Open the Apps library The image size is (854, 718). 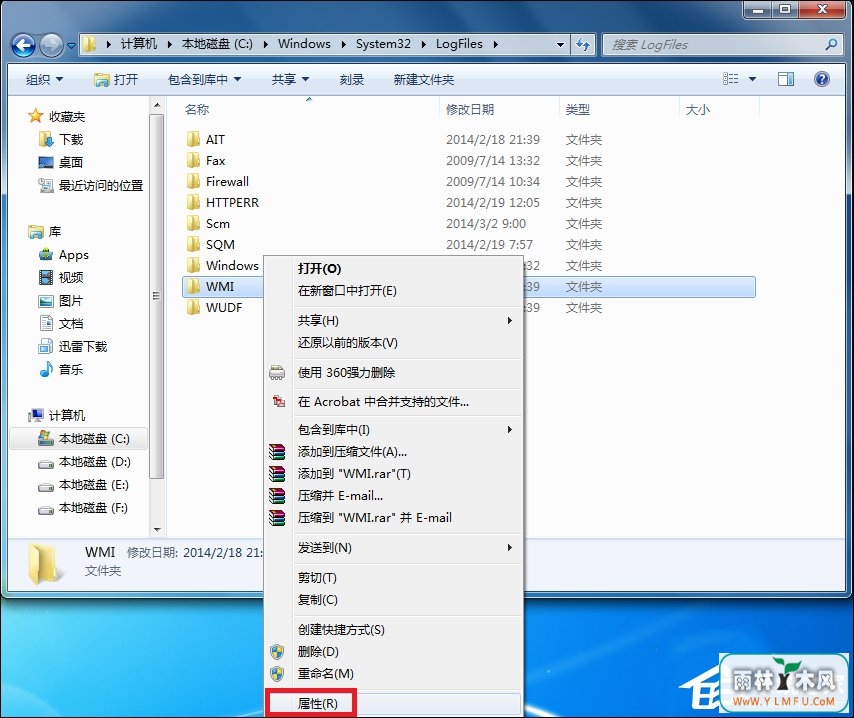tap(64, 254)
